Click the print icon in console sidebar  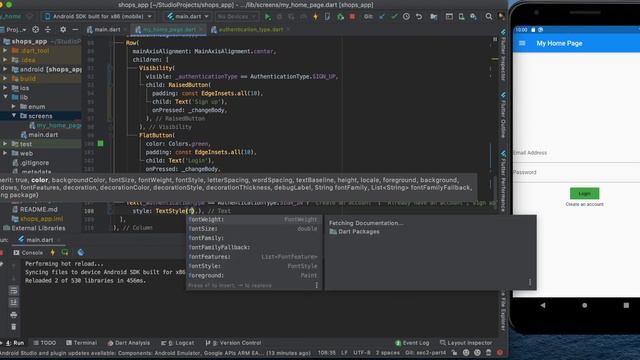click(13, 315)
